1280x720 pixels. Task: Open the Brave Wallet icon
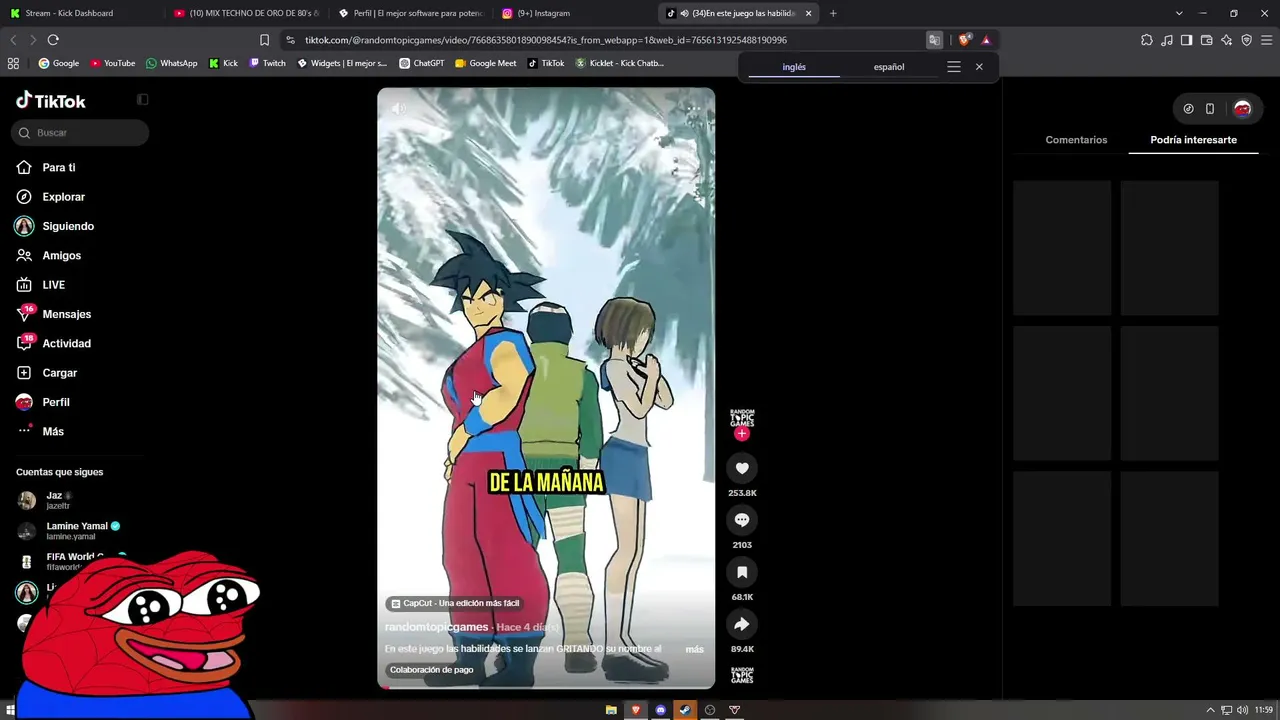(x=1206, y=40)
